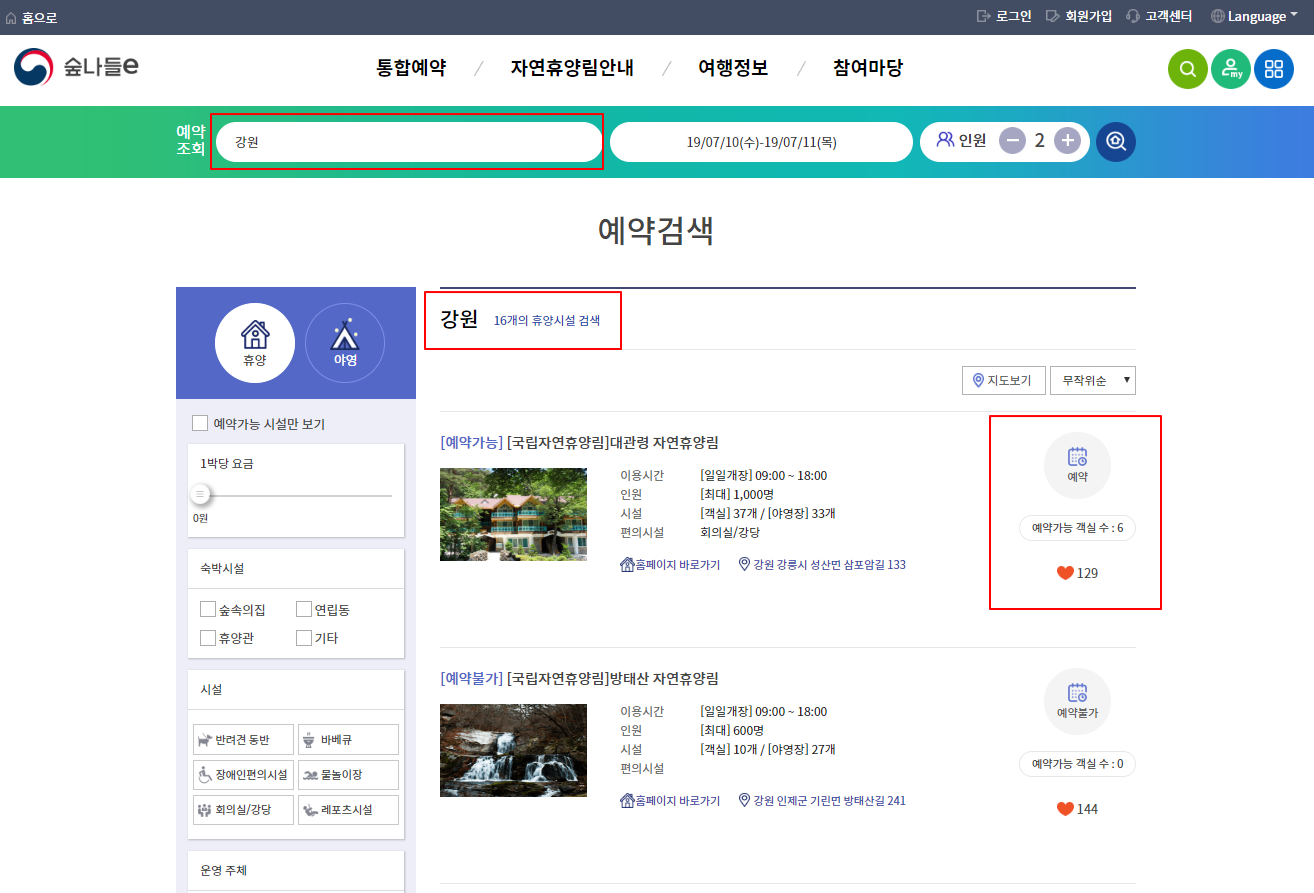Click the 방태산 waterfall thumbnail
The height and width of the screenshot is (893, 1314).
513,750
